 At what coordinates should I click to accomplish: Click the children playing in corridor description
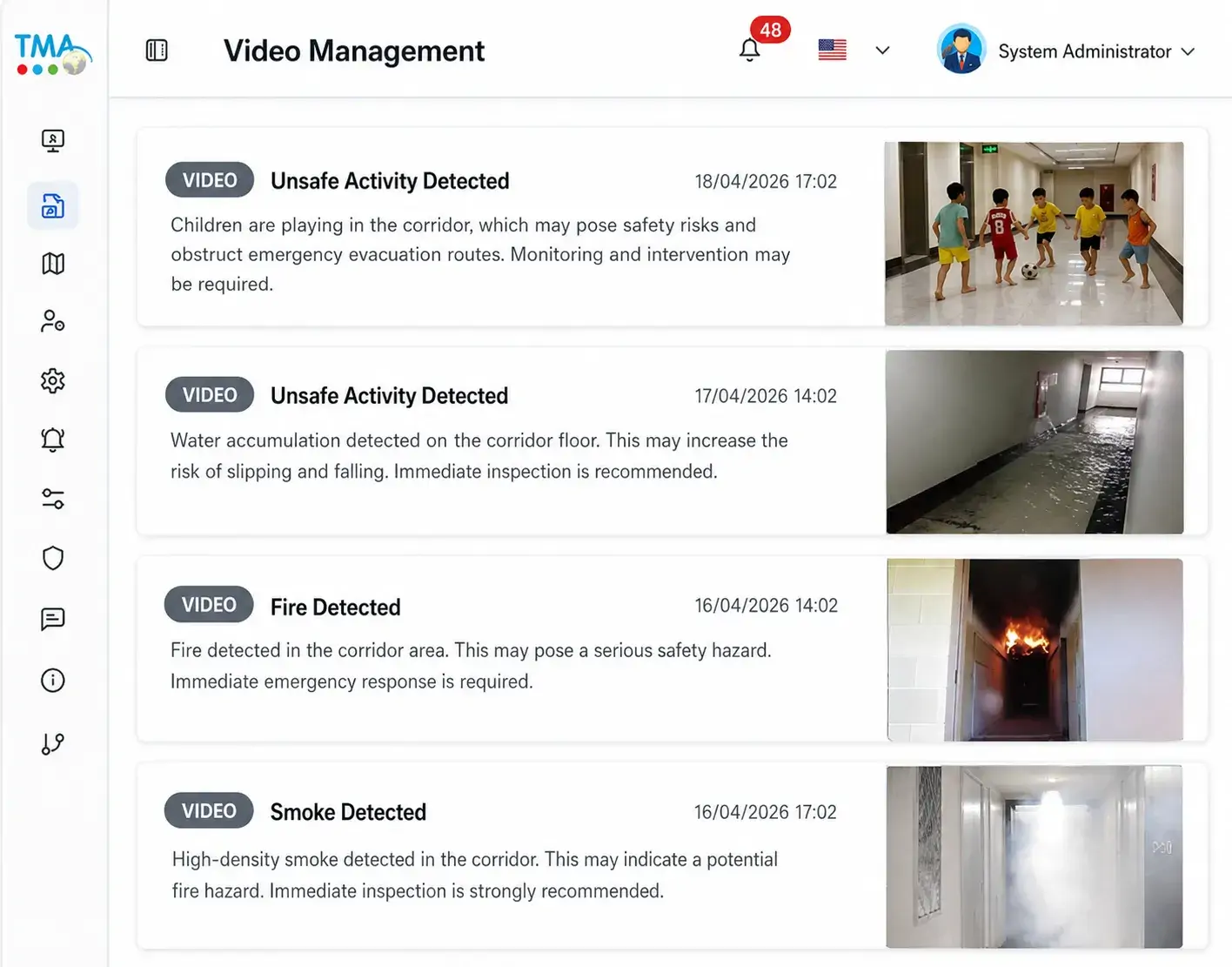pyautogui.click(x=480, y=254)
